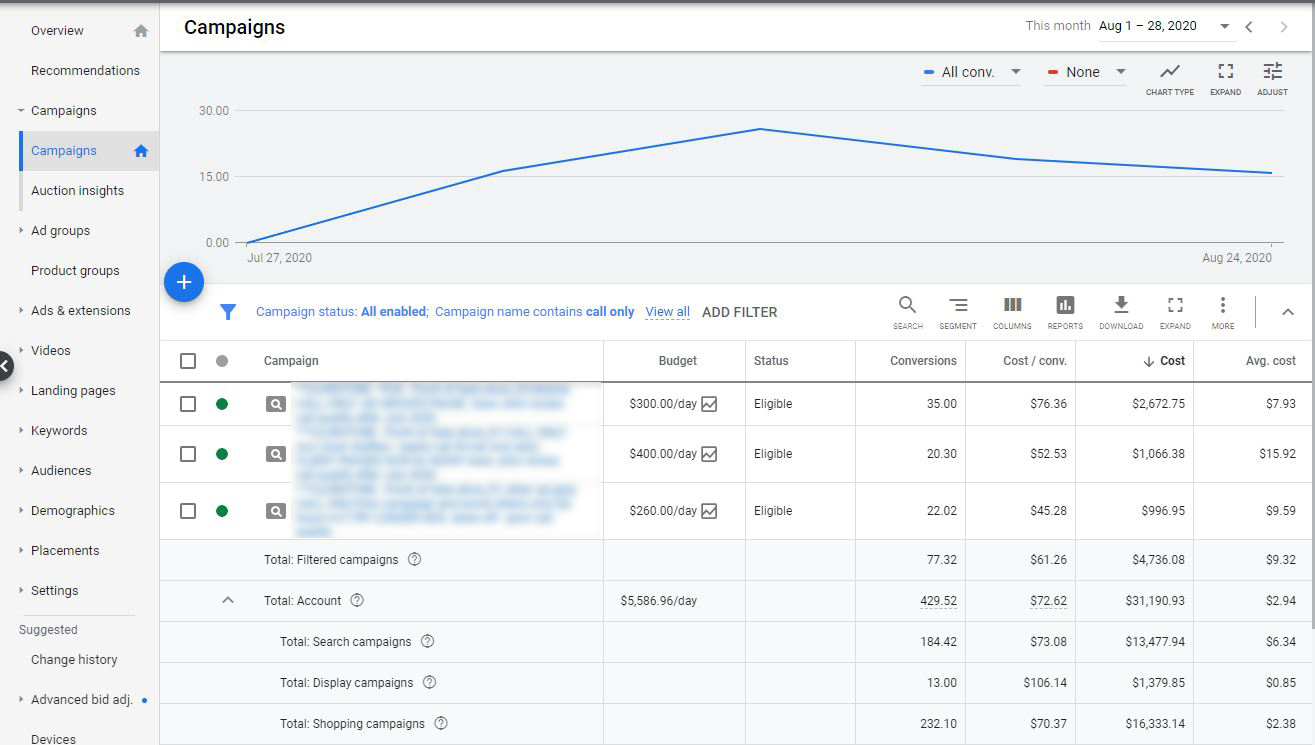
Task: Click green status dot of $260.00/day campaign
Action: tap(222, 511)
